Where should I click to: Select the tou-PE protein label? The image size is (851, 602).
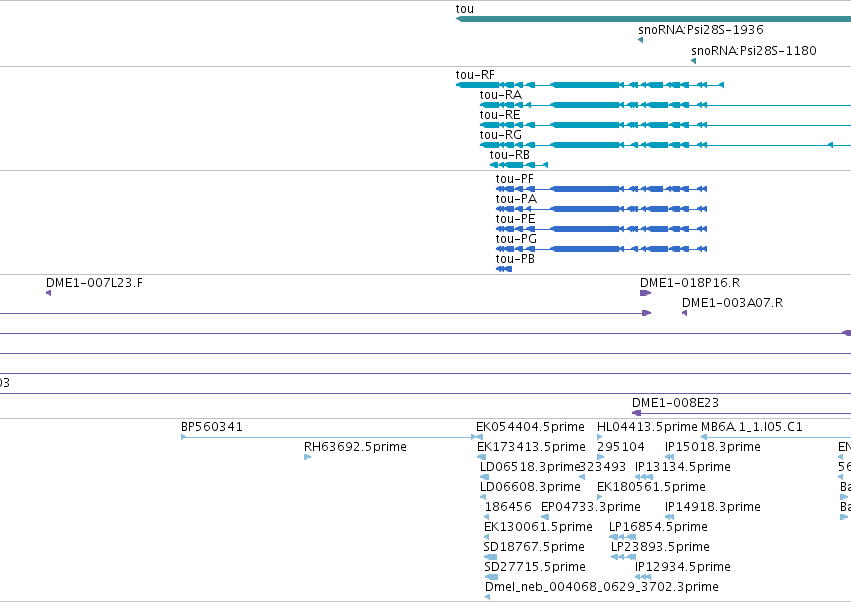pos(515,219)
